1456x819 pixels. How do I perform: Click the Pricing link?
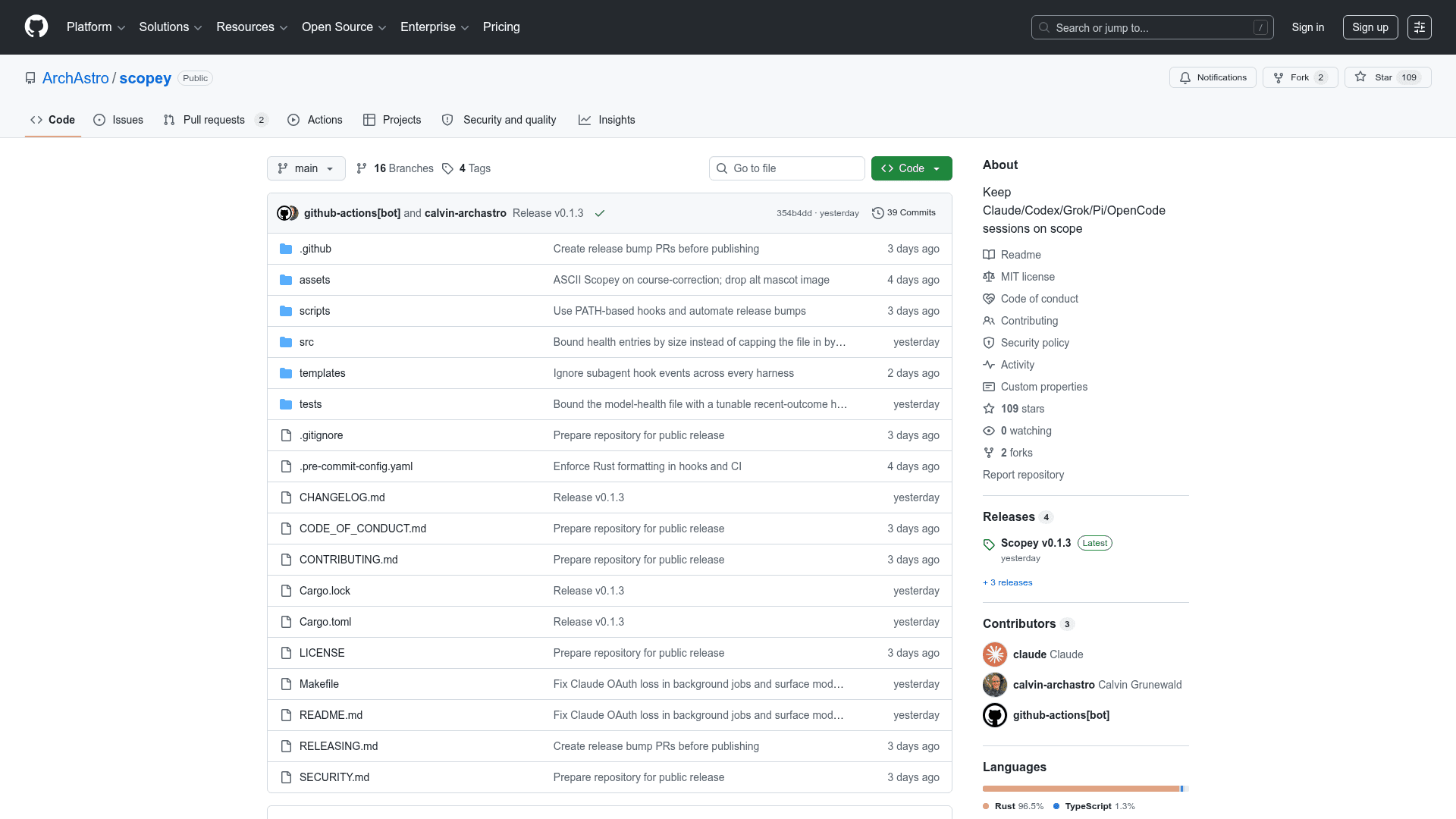click(x=501, y=27)
